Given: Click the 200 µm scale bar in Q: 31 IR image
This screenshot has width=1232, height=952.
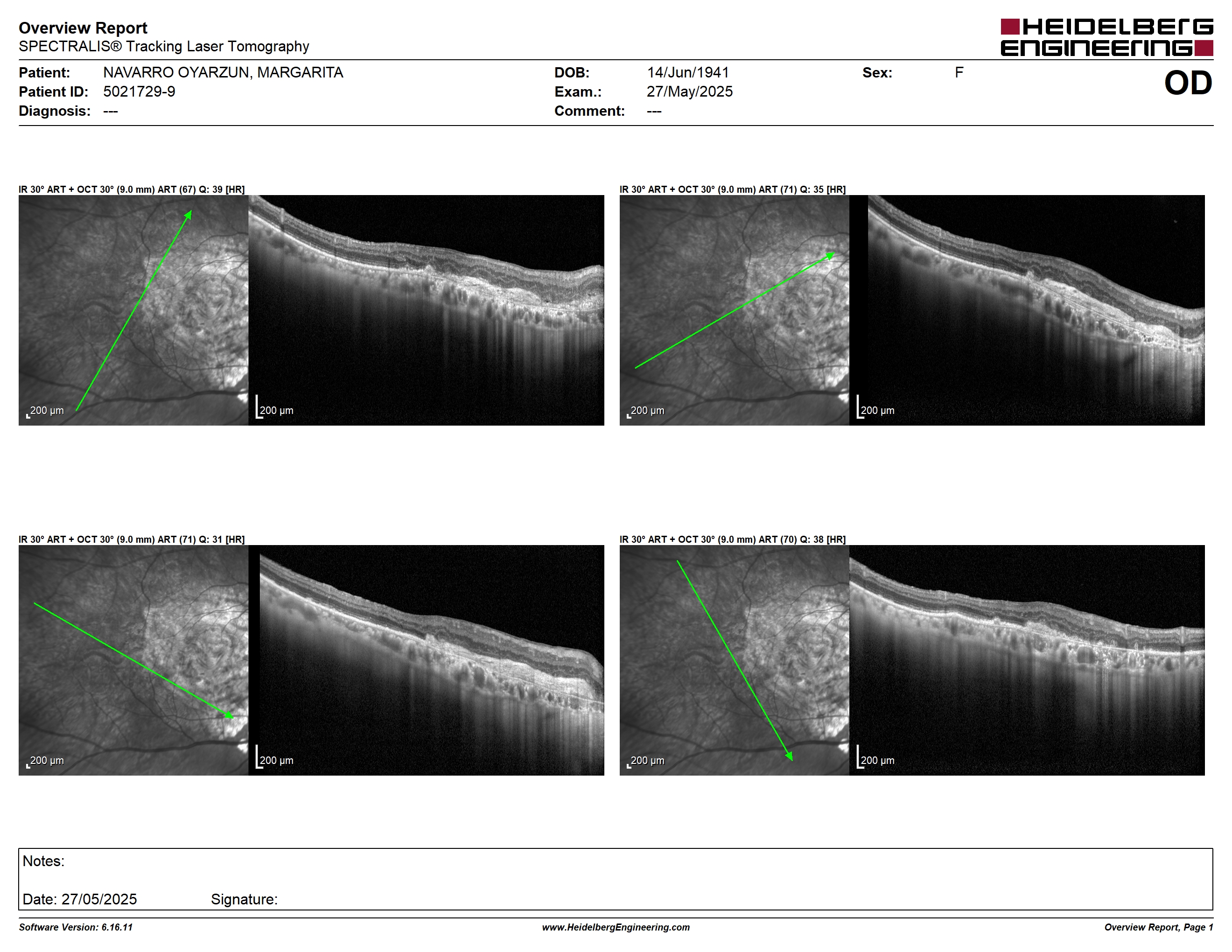Looking at the screenshot, I should (x=45, y=761).
